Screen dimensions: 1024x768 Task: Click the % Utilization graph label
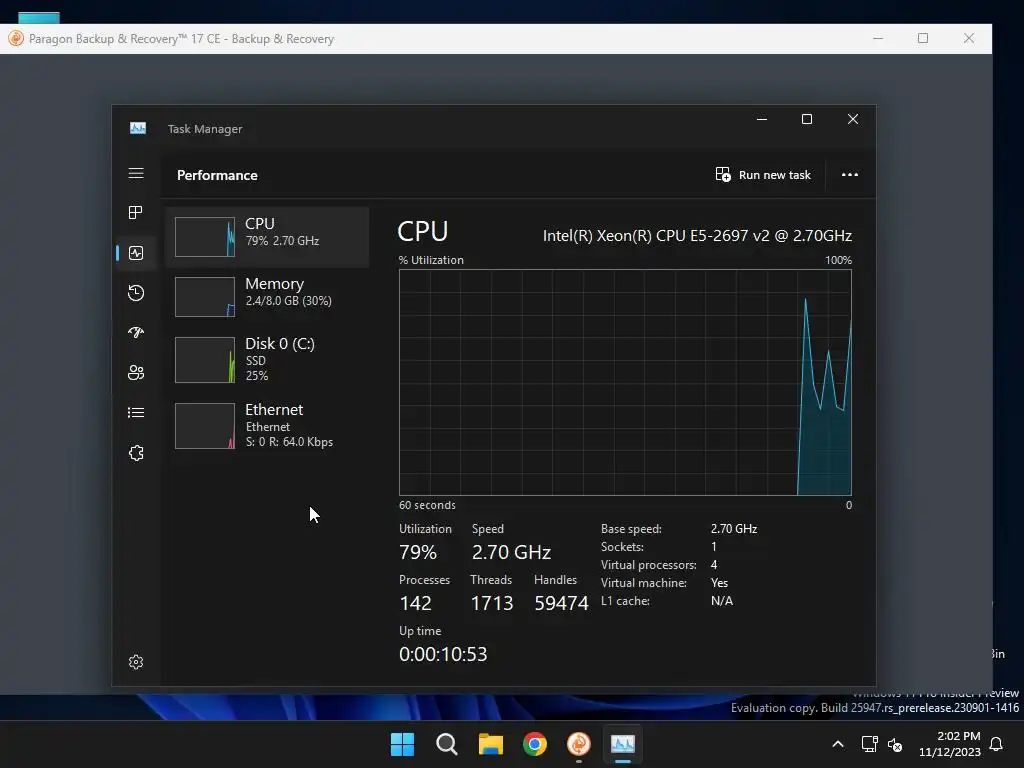[x=431, y=260]
